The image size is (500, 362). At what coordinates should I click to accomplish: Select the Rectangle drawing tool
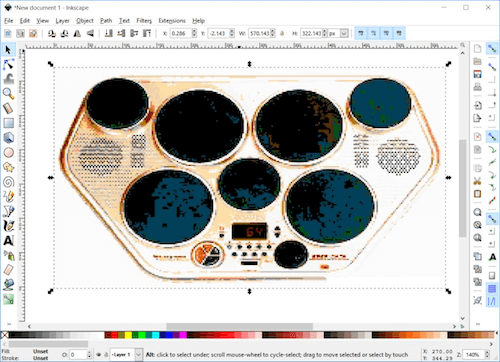(x=9, y=123)
